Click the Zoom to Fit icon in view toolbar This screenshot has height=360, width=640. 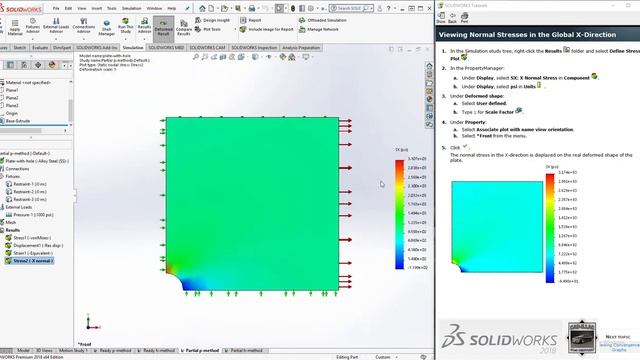coord(196,57)
